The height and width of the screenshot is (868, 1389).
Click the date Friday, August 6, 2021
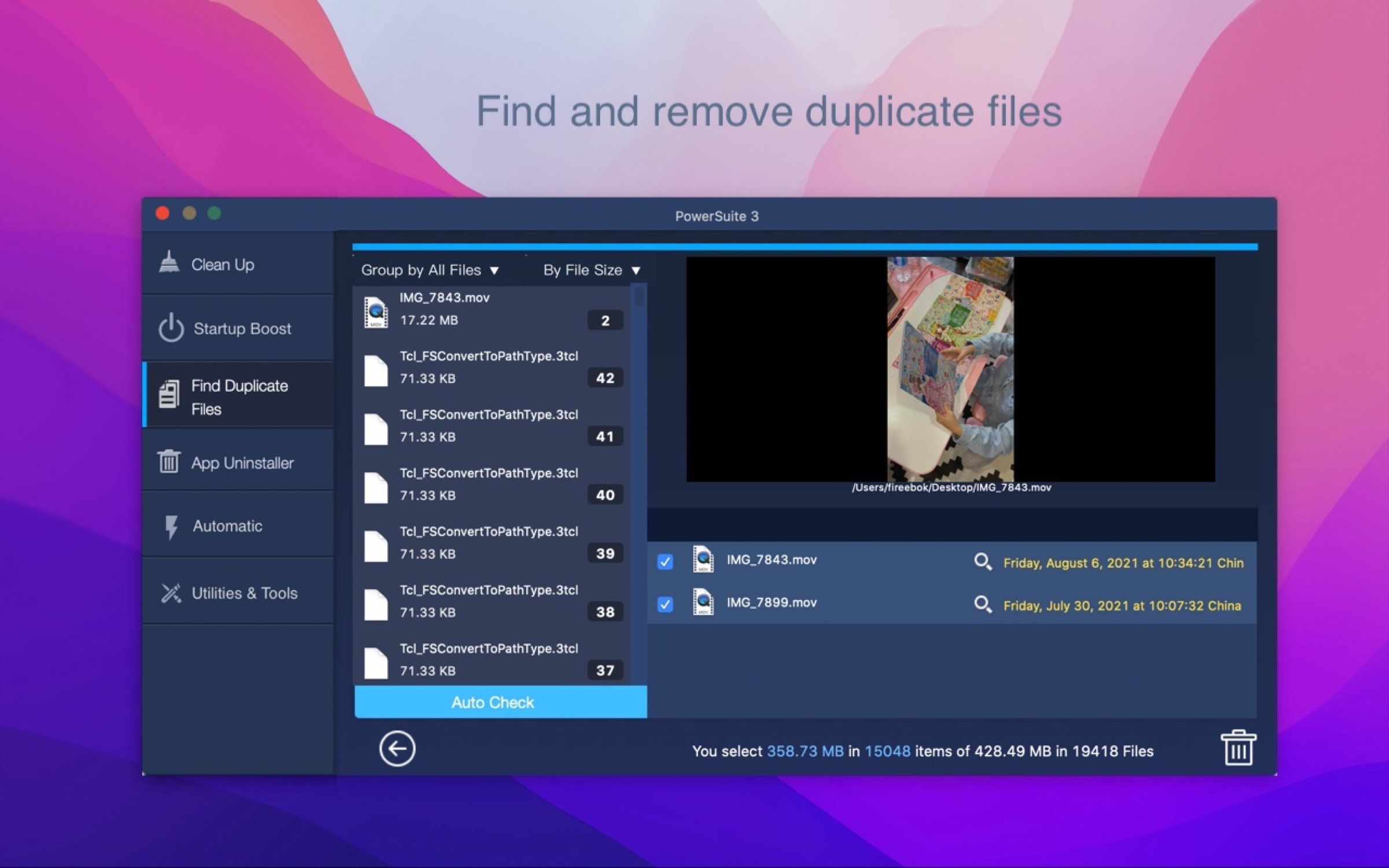[1123, 563]
